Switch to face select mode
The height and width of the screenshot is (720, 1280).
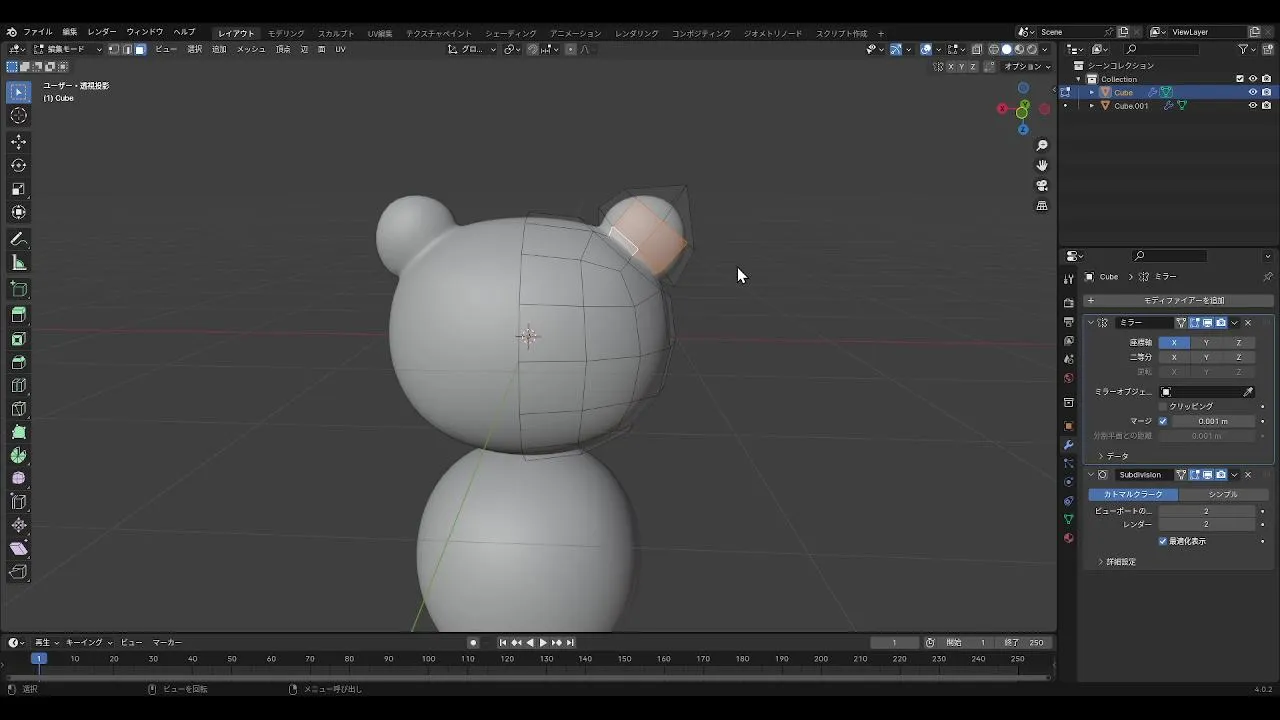pos(140,49)
